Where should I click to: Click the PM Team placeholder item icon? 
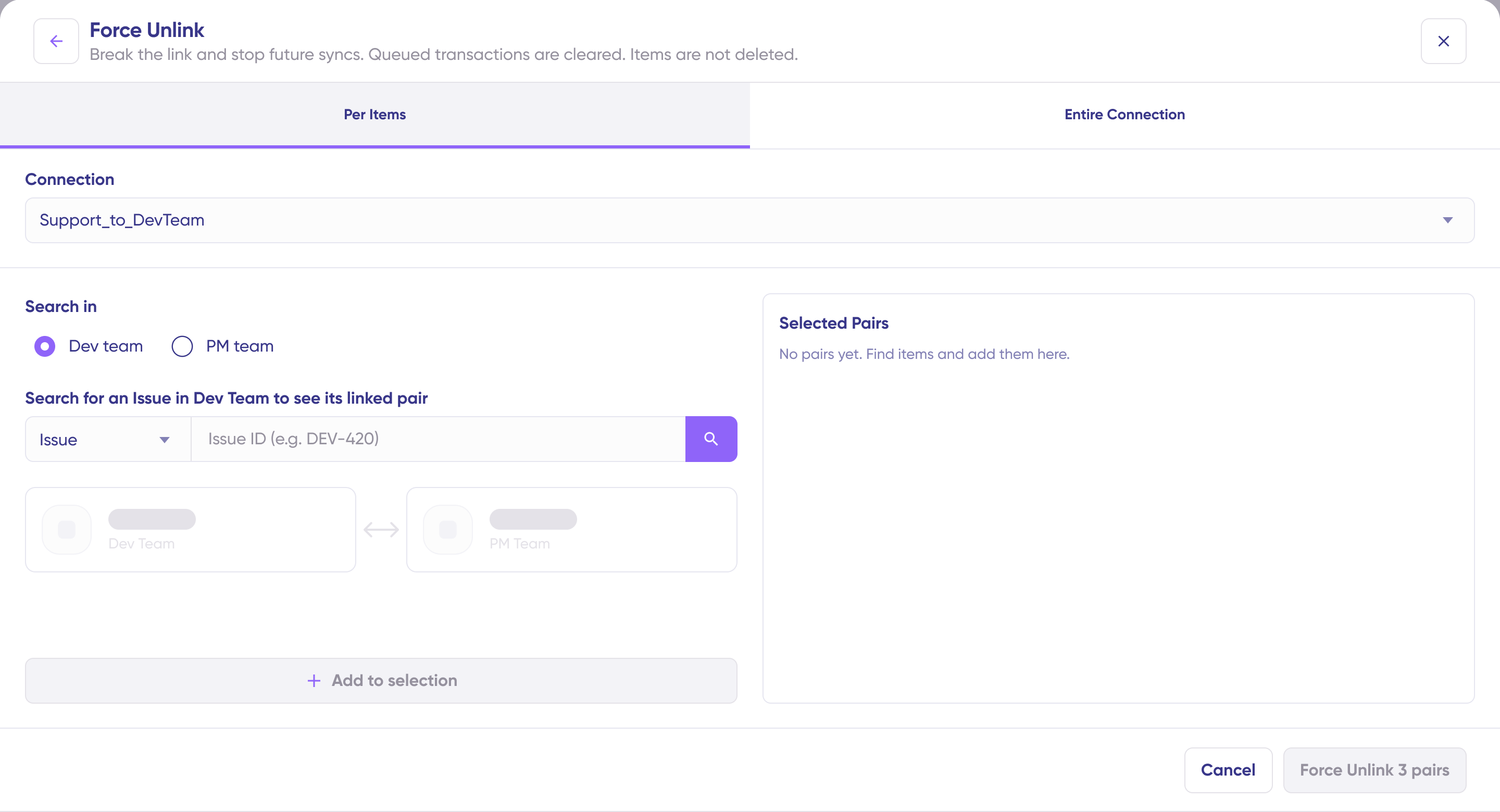(448, 530)
